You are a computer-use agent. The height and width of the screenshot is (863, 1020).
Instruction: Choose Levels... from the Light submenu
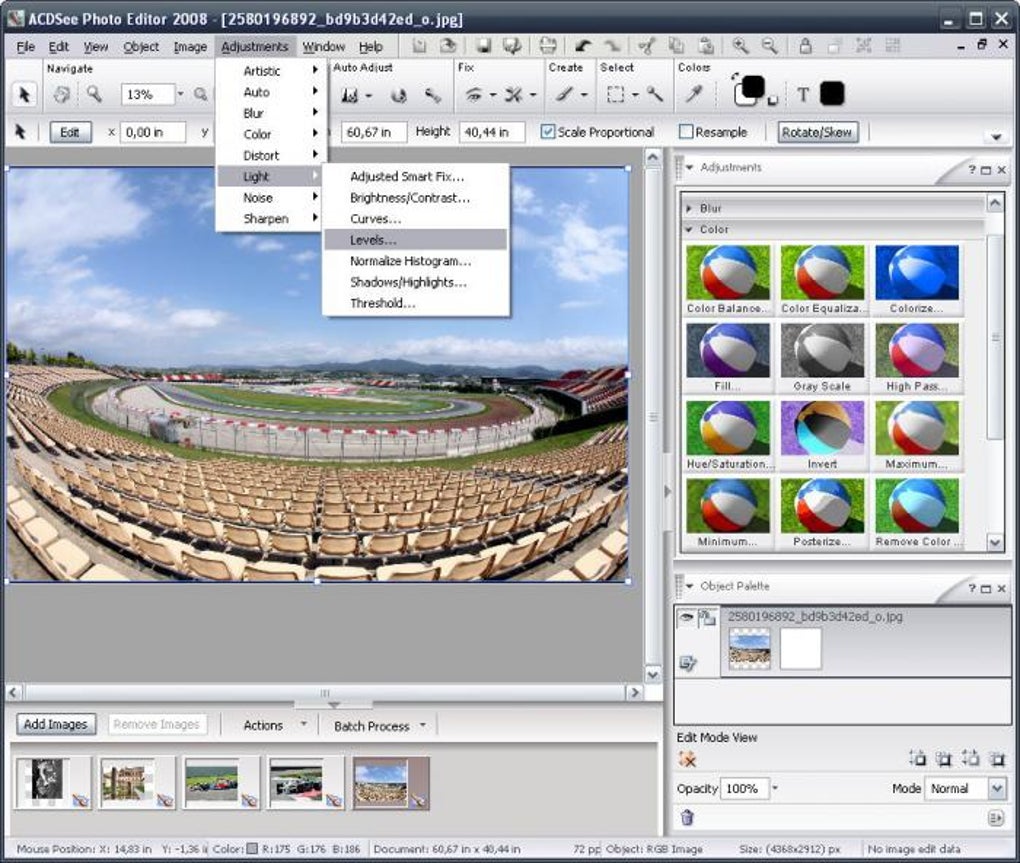tap(415, 240)
